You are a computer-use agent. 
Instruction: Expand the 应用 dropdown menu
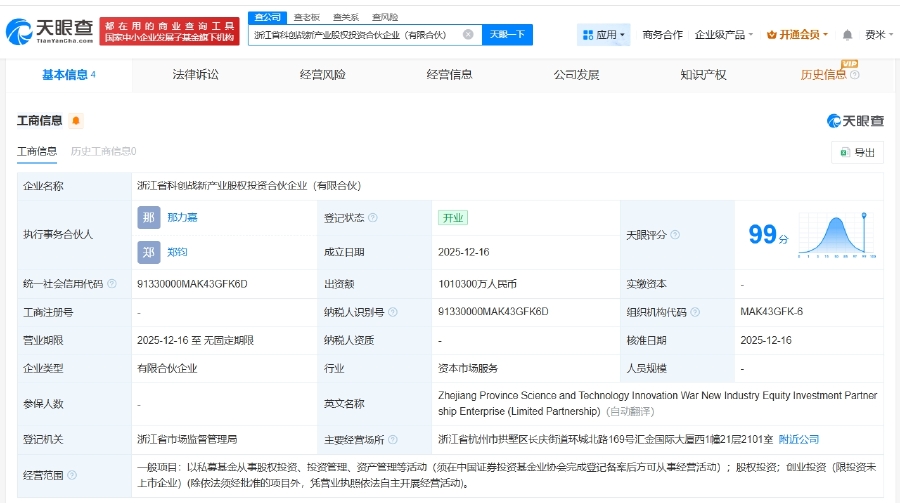point(604,35)
